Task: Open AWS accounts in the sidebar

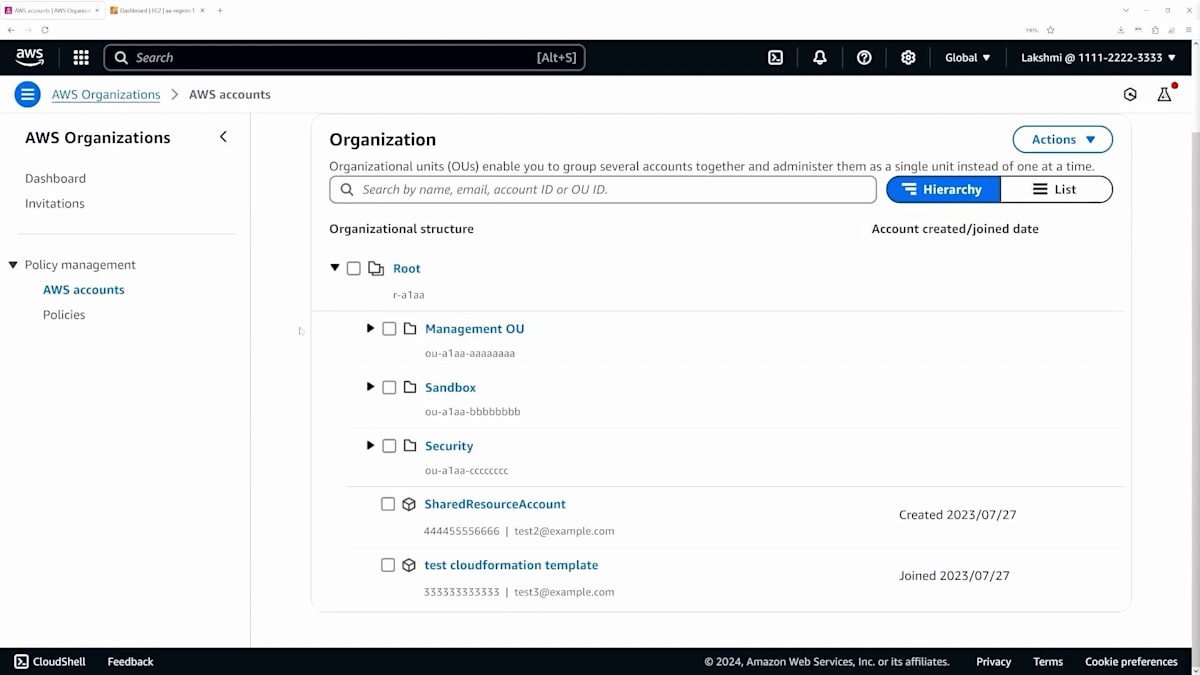Action: 84,290
